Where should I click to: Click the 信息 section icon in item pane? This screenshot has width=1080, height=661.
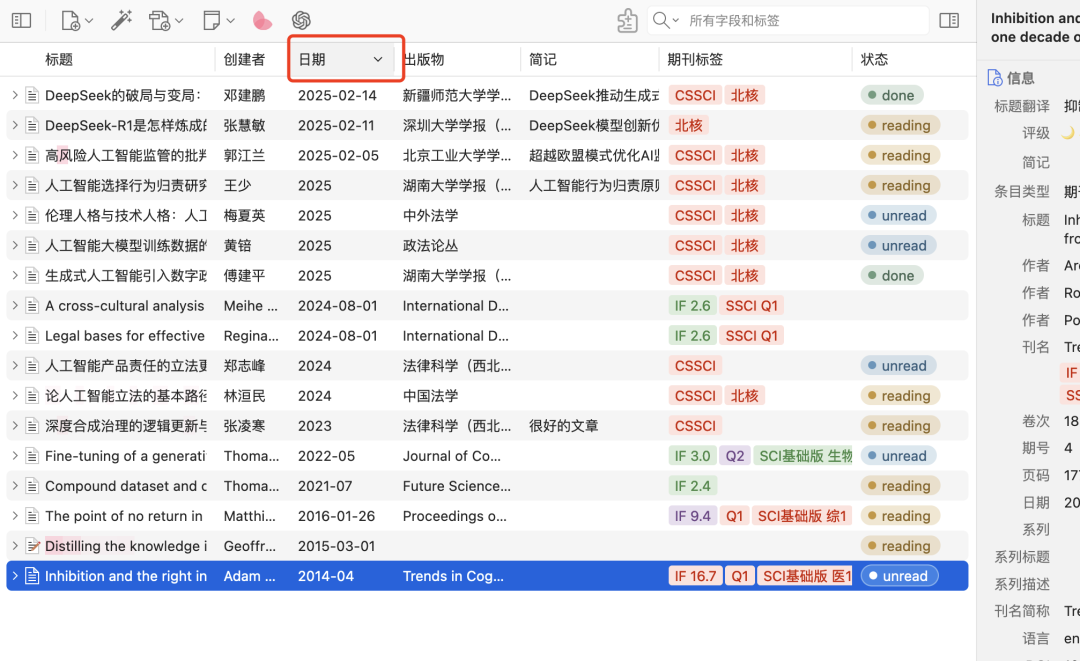point(995,78)
